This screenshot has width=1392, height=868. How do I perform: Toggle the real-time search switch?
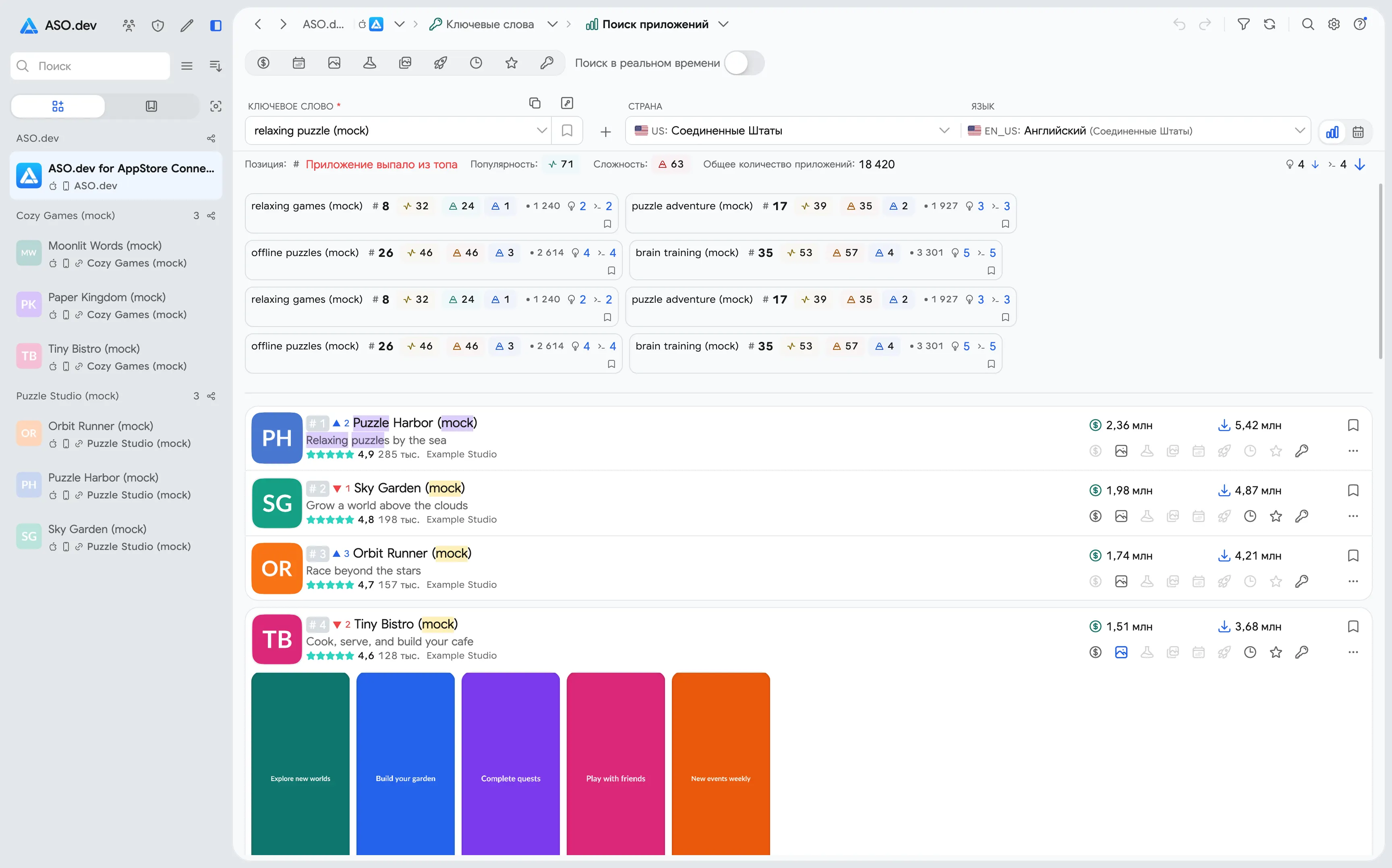coord(744,63)
